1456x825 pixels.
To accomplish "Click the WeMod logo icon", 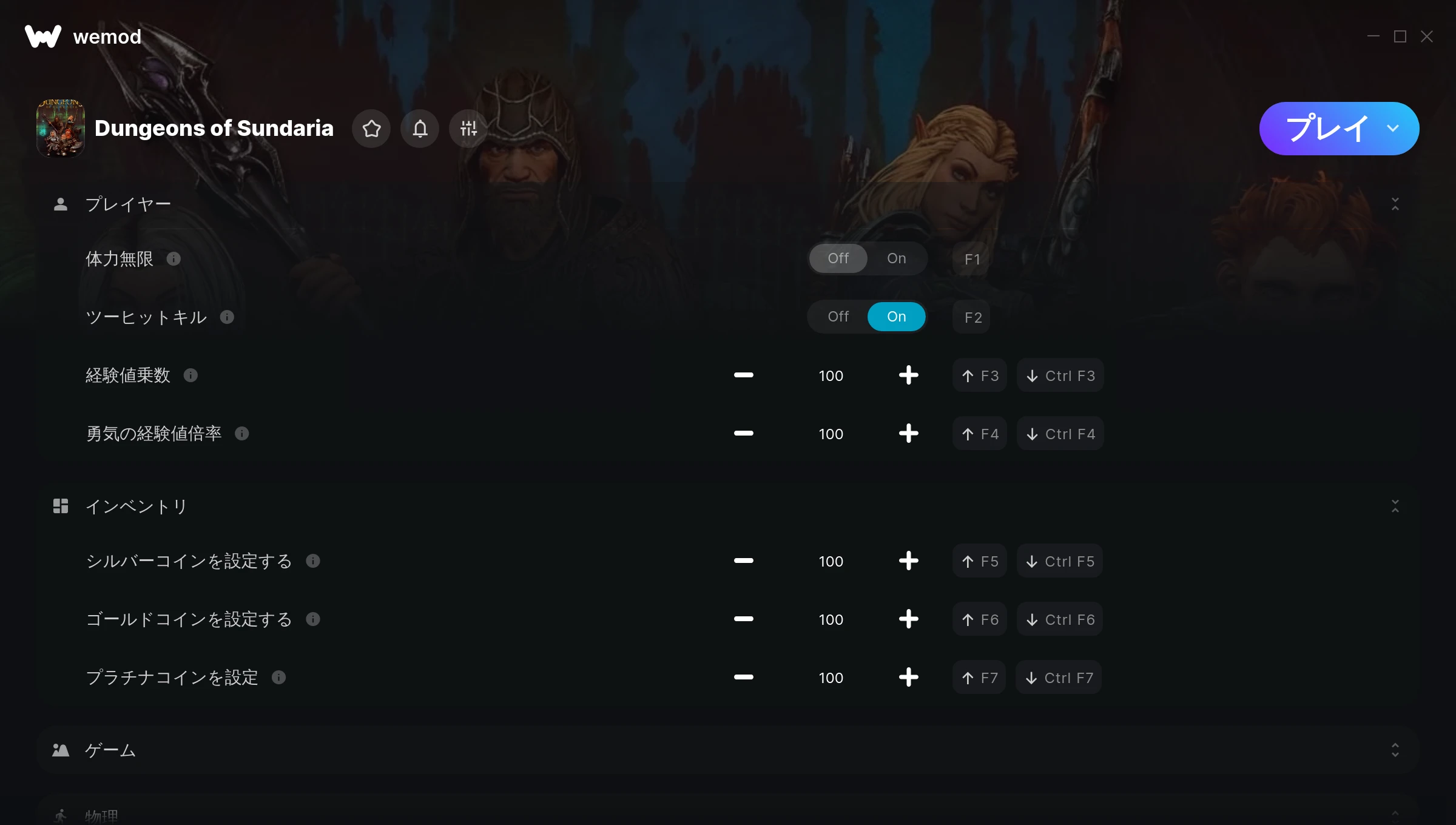I will point(43,36).
